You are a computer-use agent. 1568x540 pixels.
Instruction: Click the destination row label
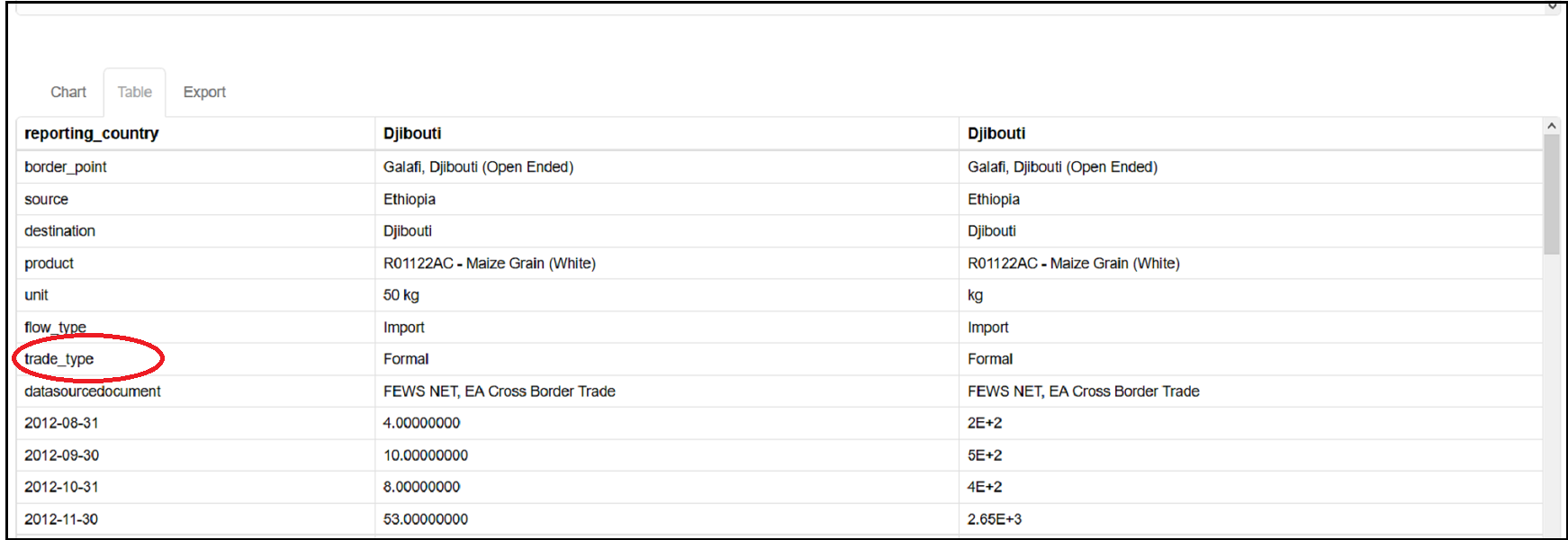[60, 231]
